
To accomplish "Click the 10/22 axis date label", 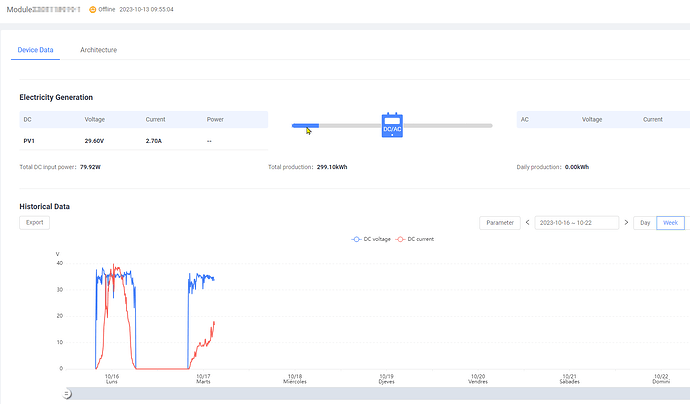I will (x=661, y=379).
